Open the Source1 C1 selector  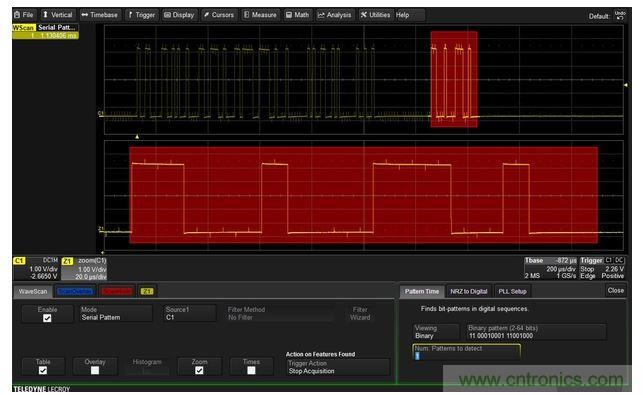click(x=190, y=313)
